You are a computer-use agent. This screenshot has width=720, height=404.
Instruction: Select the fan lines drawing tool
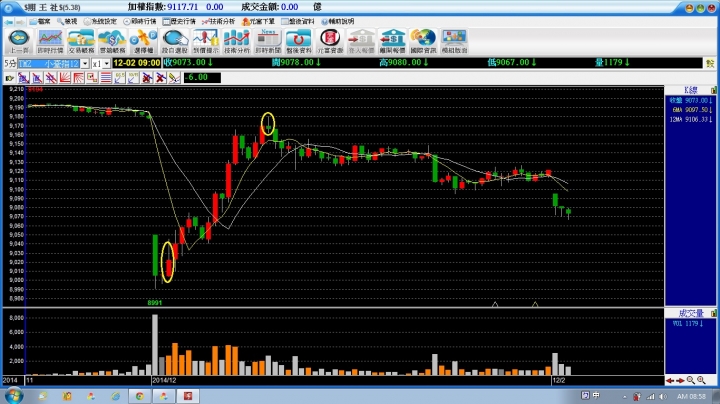point(65,78)
